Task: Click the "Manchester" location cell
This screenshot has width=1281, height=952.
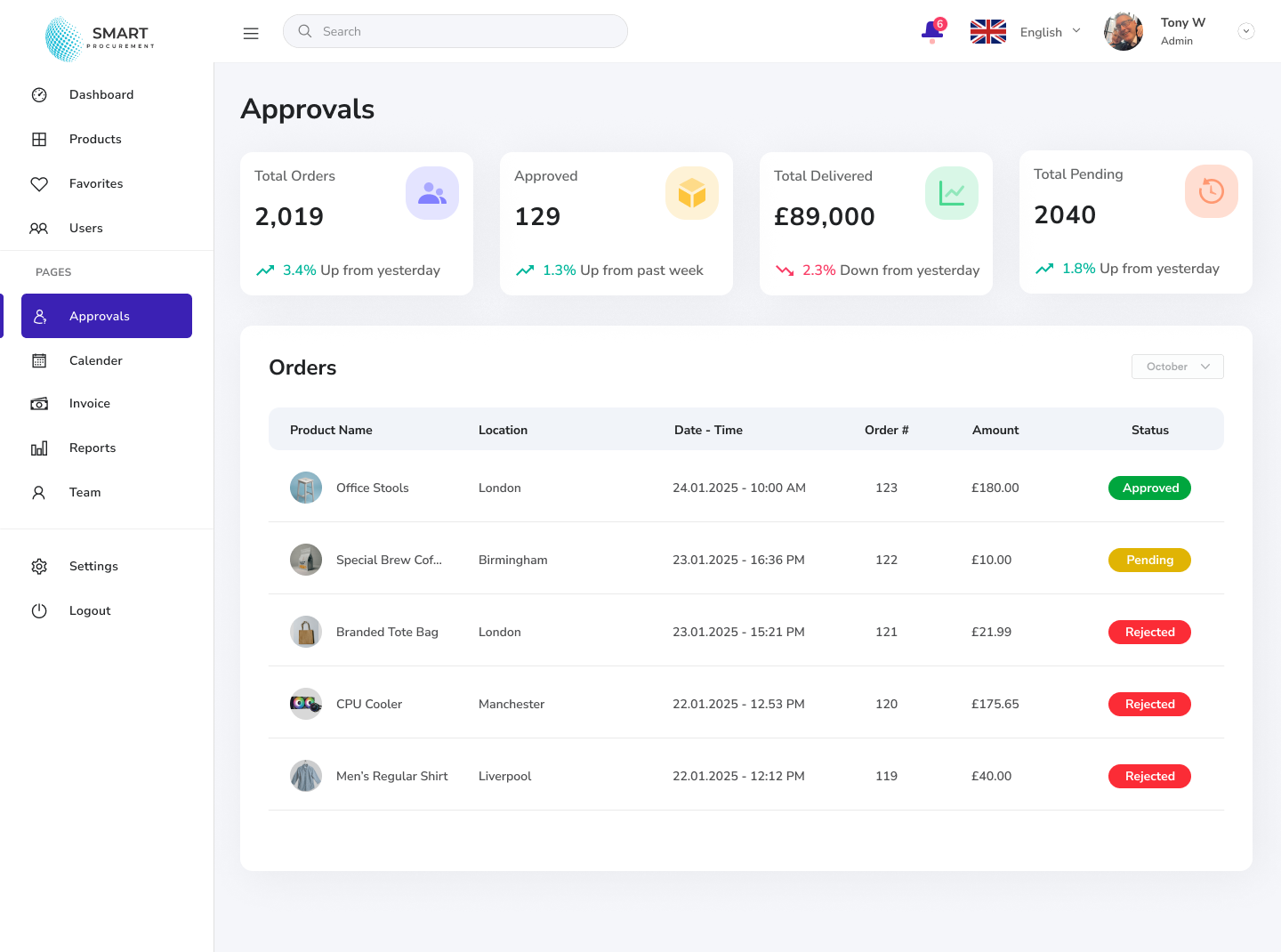Action: [x=512, y=704]
